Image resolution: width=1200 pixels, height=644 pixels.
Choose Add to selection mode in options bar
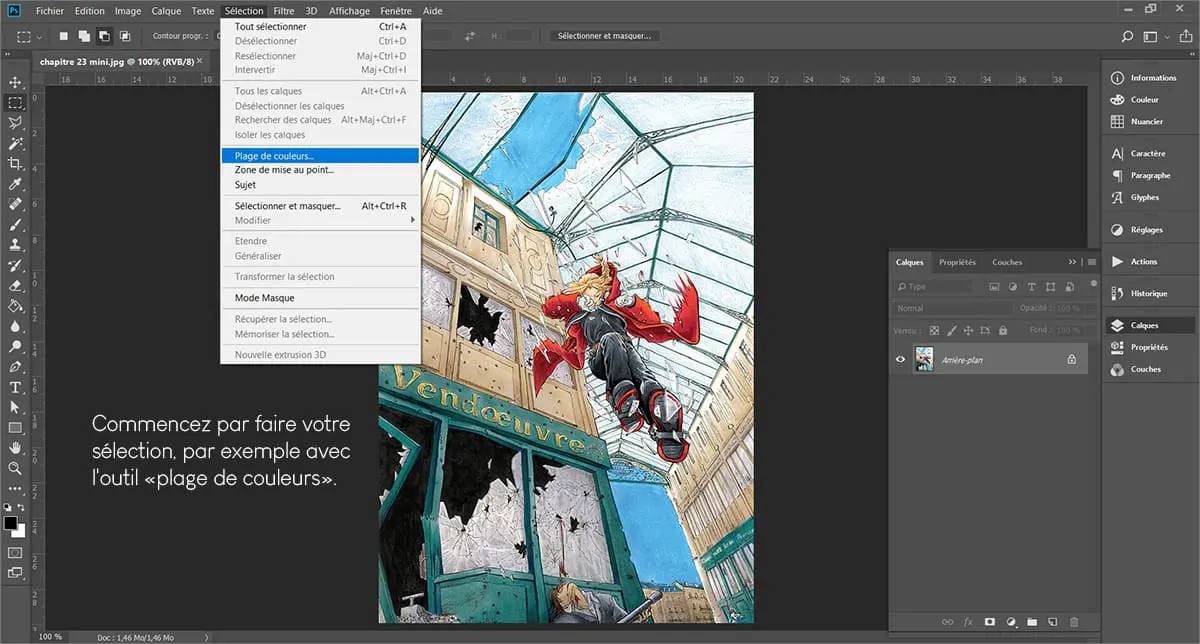(x=83, y=36)
